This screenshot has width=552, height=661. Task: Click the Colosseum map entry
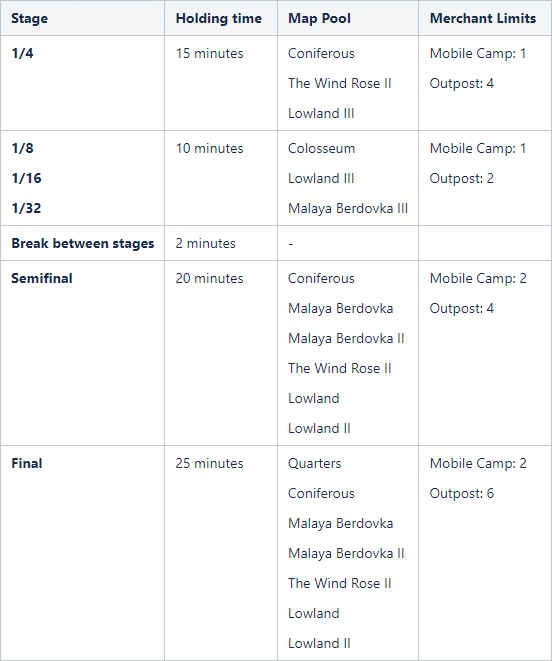tap(321, 148)
